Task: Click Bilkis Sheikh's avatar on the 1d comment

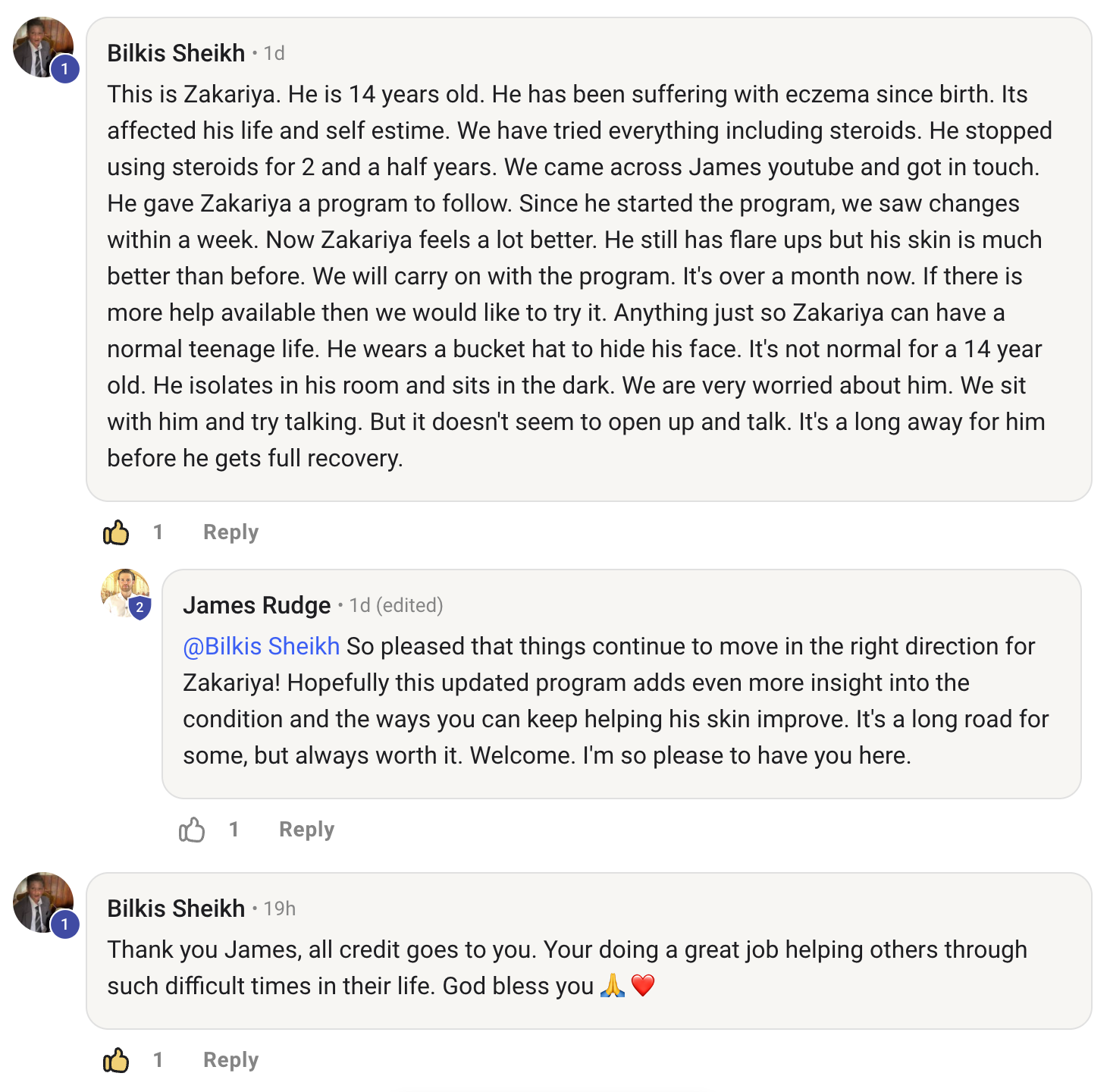Action: (x=41, y=45)
